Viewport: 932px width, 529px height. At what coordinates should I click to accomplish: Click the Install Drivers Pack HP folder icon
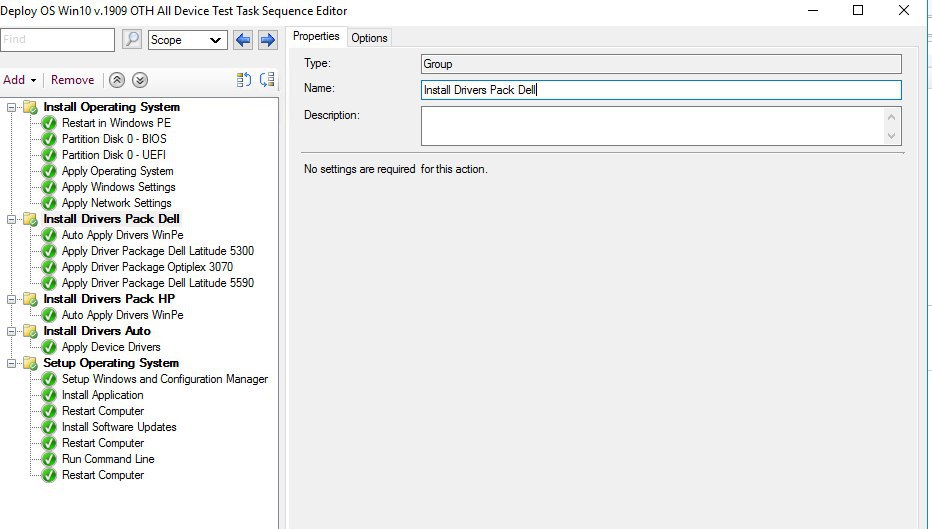pyautogui.click(x=30, y=300)
